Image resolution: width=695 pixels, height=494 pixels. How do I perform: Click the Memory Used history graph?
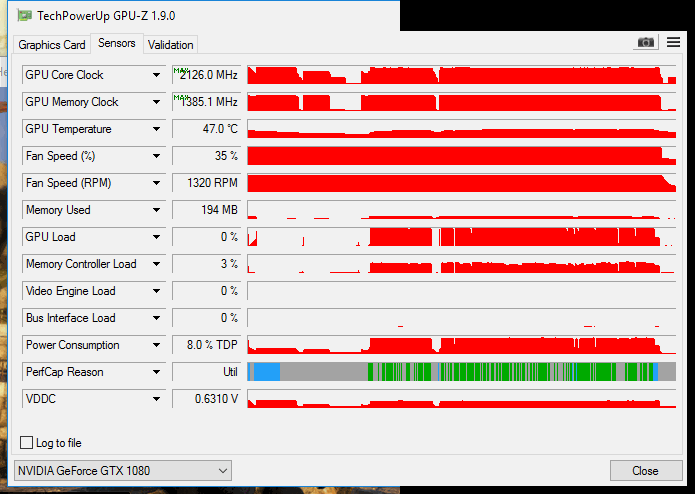pos(461,210)
